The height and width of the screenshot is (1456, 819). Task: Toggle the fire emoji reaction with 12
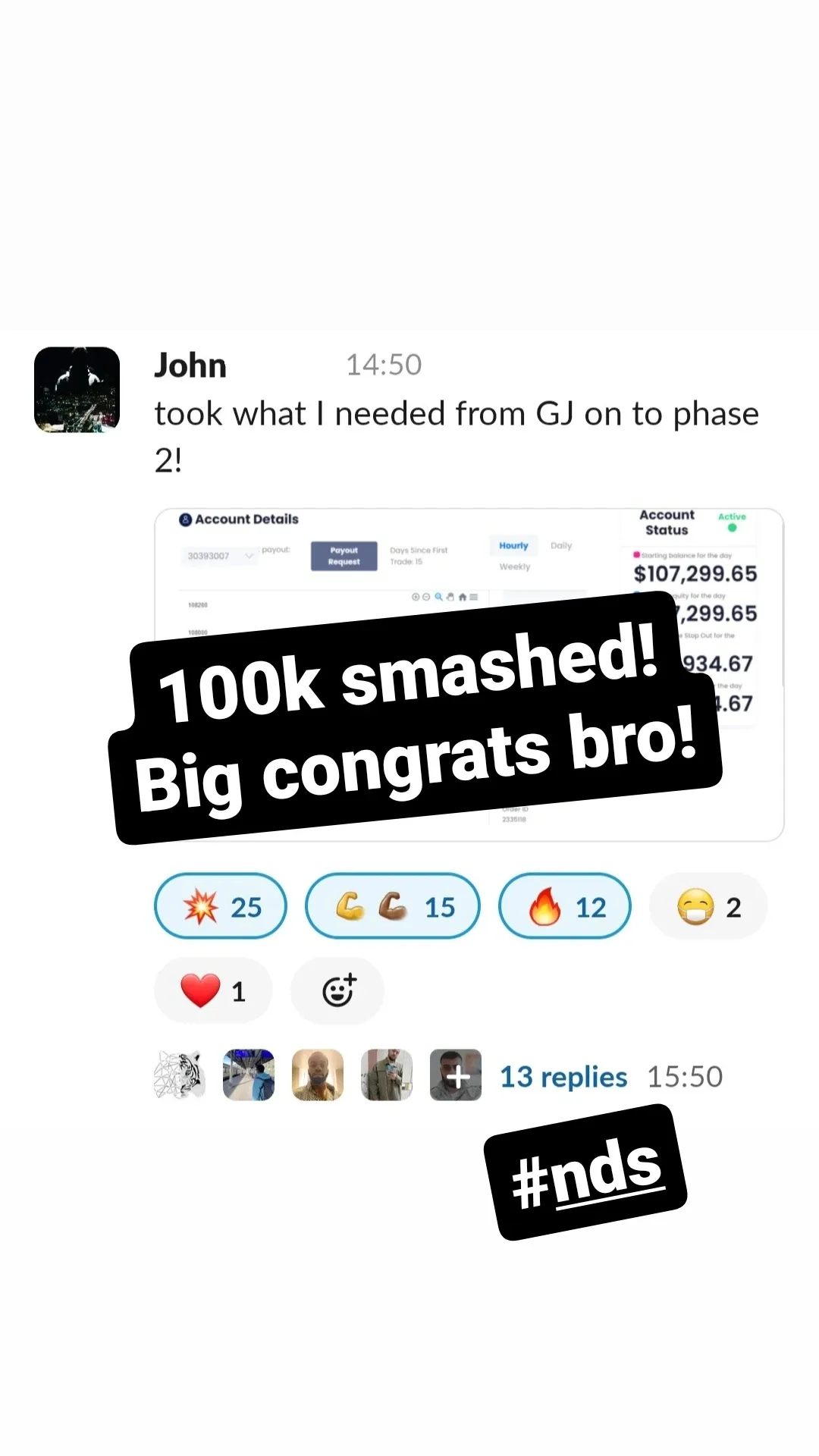coord(565,906)
